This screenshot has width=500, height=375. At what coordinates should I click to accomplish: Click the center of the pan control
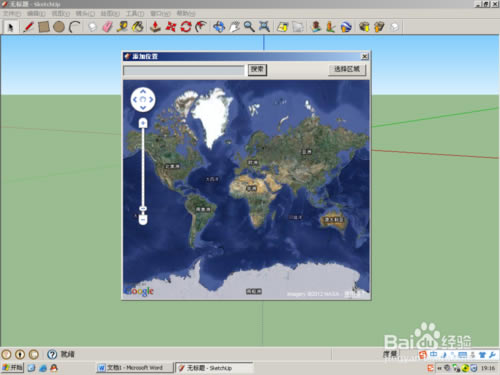143,99
